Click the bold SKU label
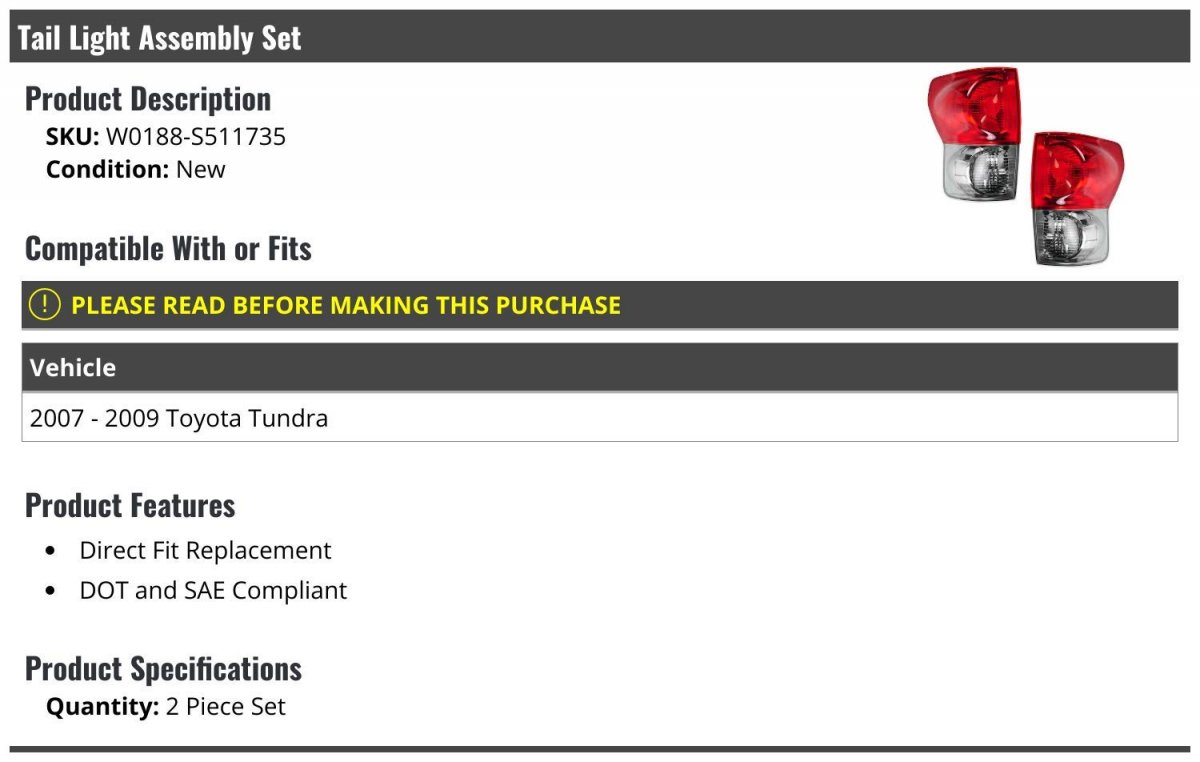 pyautogui.click(x=72, y=137)
